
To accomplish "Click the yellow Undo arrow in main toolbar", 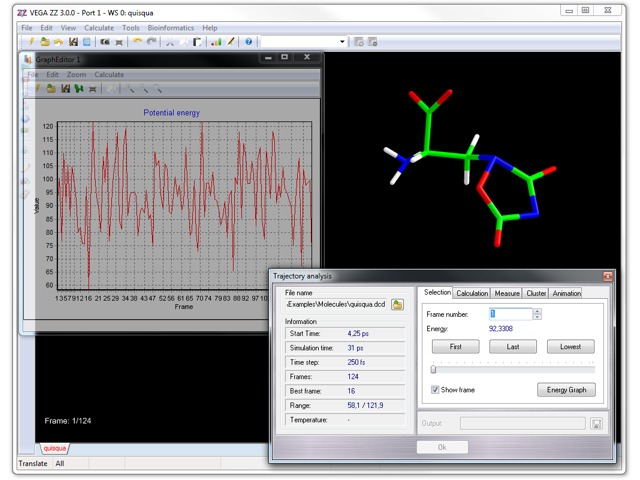I will [x=137, y=41].
